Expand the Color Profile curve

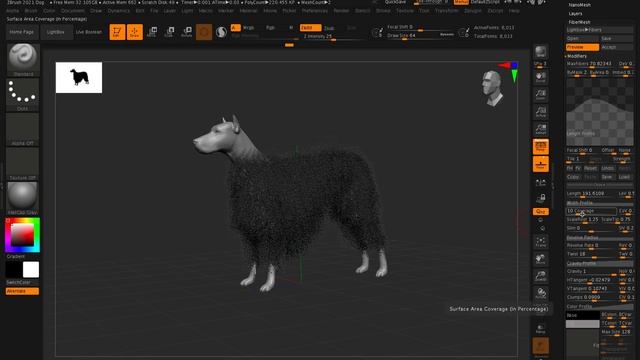[599, 306]
